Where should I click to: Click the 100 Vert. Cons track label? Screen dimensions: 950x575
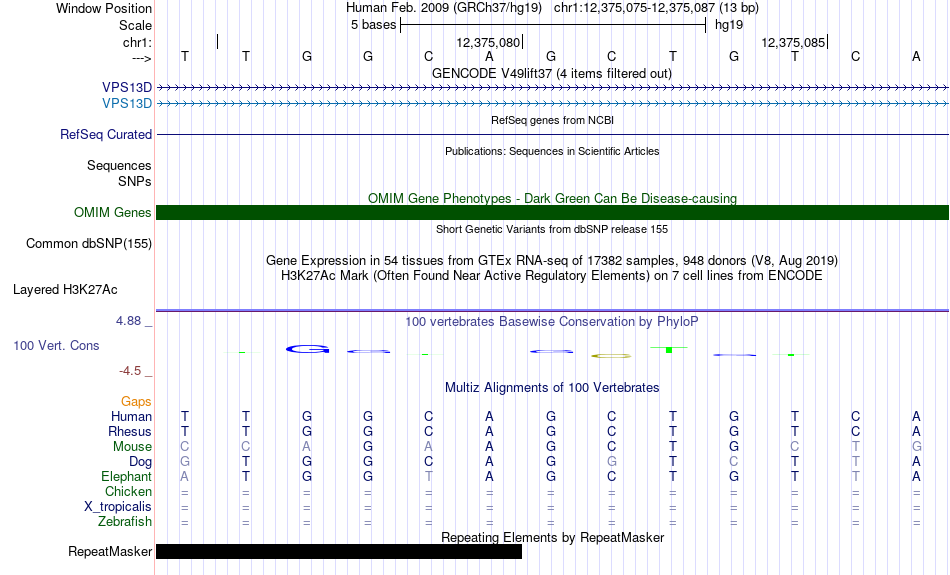click(56, 345)
